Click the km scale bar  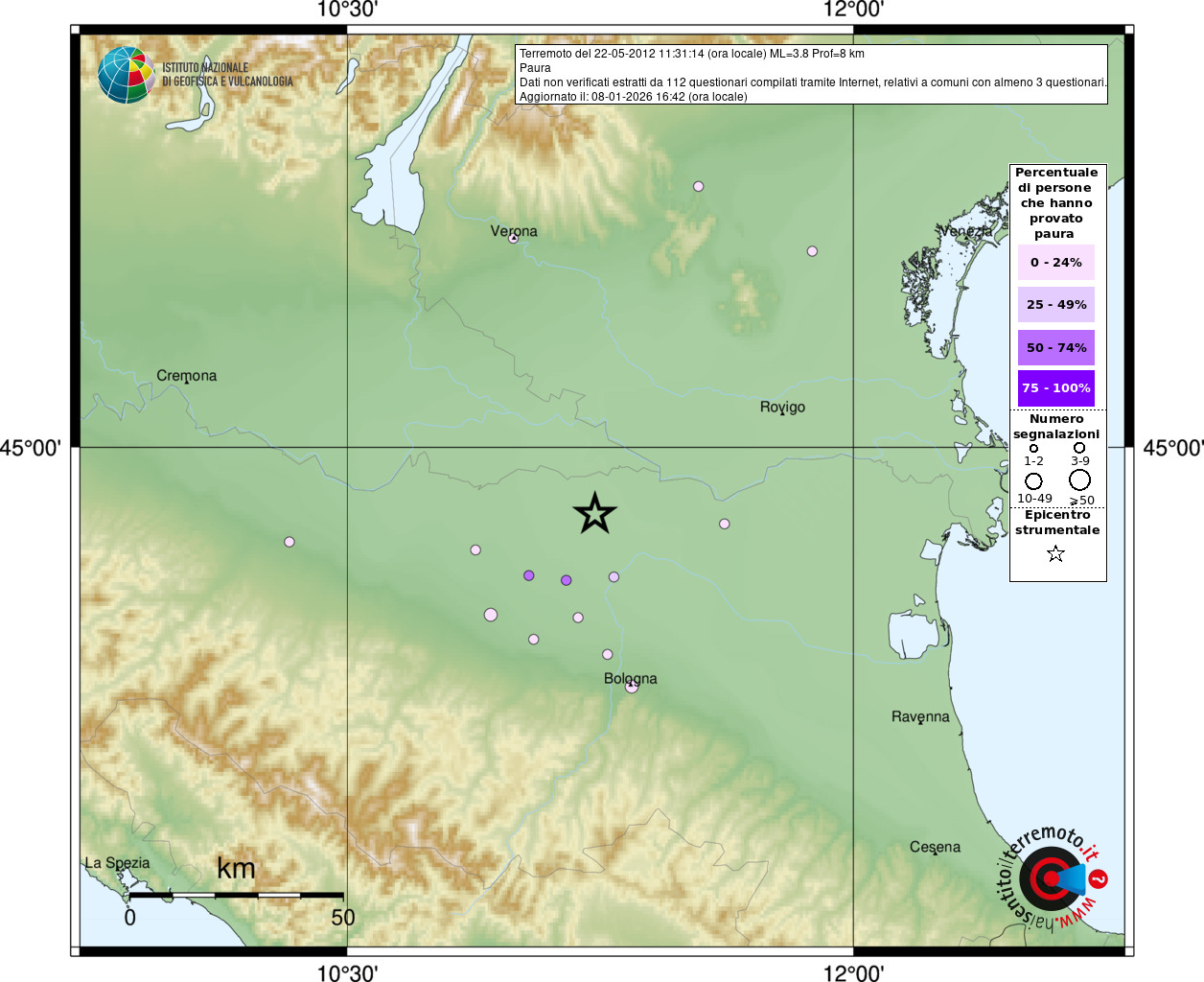(x=236, y=895)
